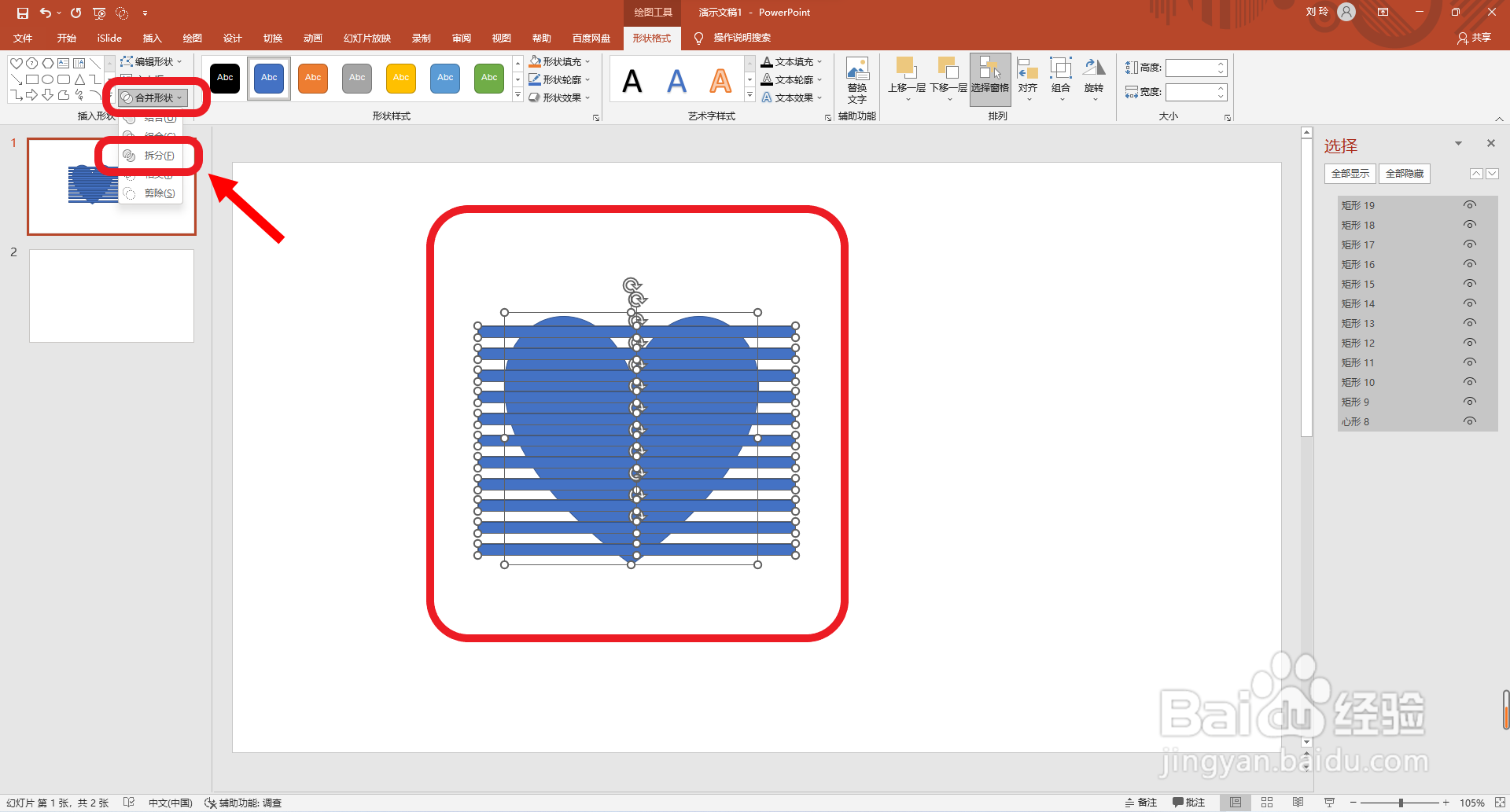Image resolution: width=1510 pixels, height=812 pixels.
Task: Open the 组合 group menu
Action: (1061, 79)
